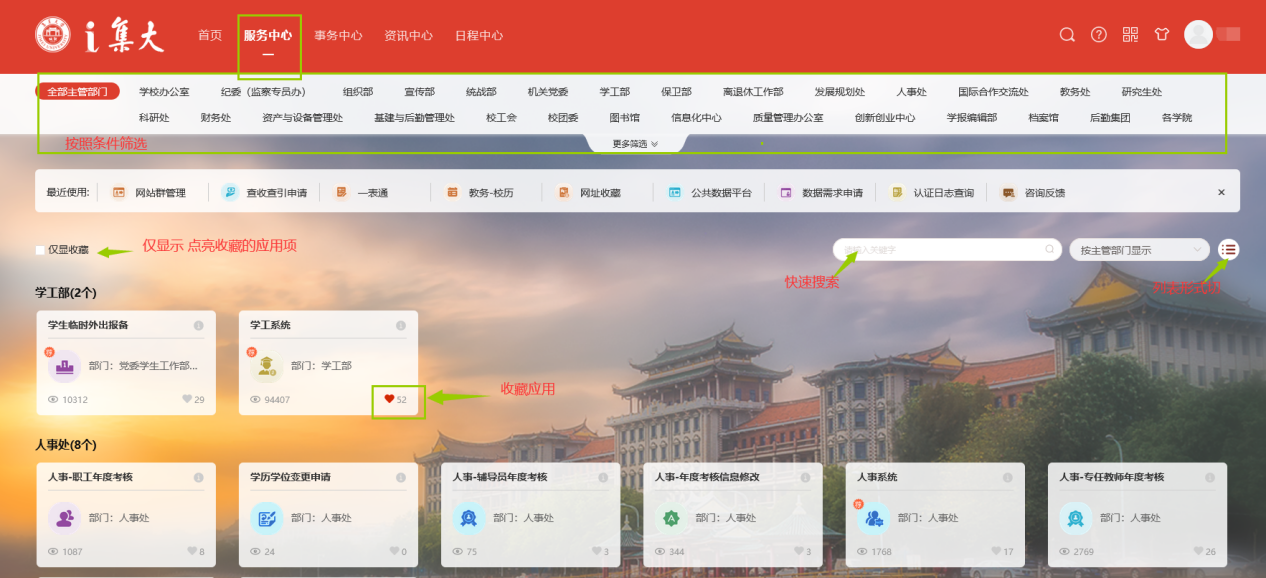Toggle the 仅显收藏 checkbox

40,250
